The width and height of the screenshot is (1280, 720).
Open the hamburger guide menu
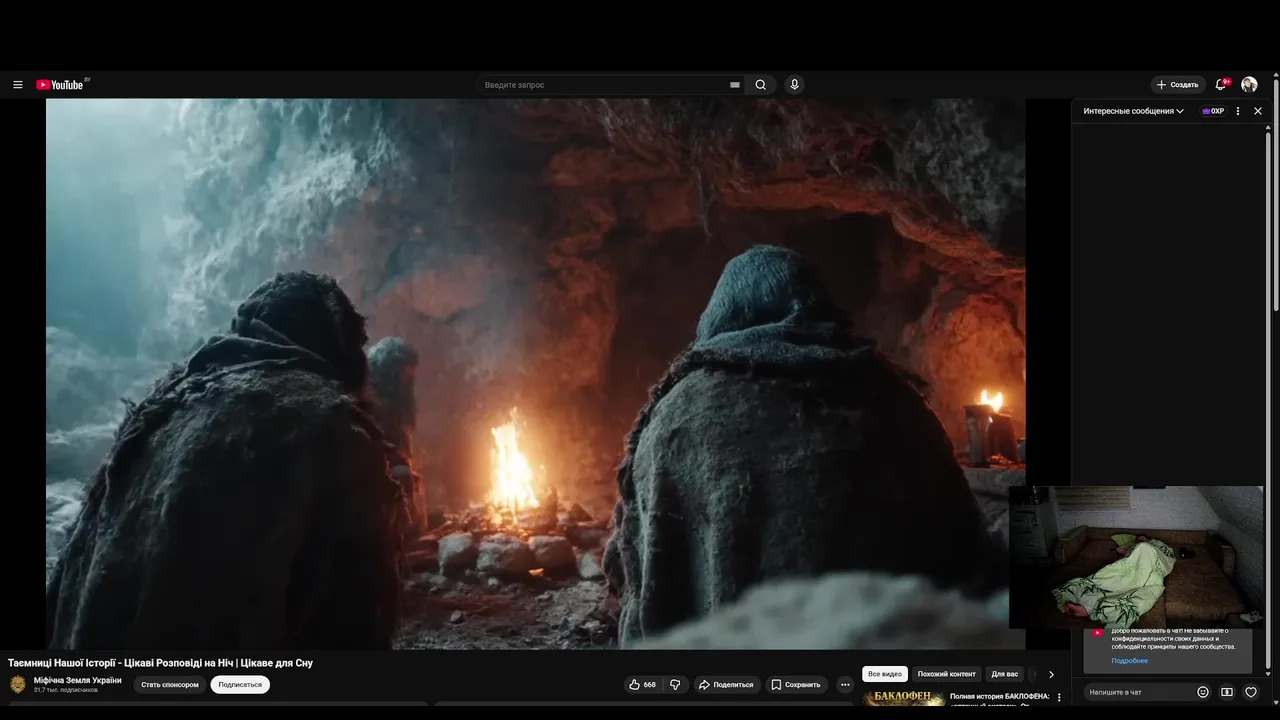point(17,85)
